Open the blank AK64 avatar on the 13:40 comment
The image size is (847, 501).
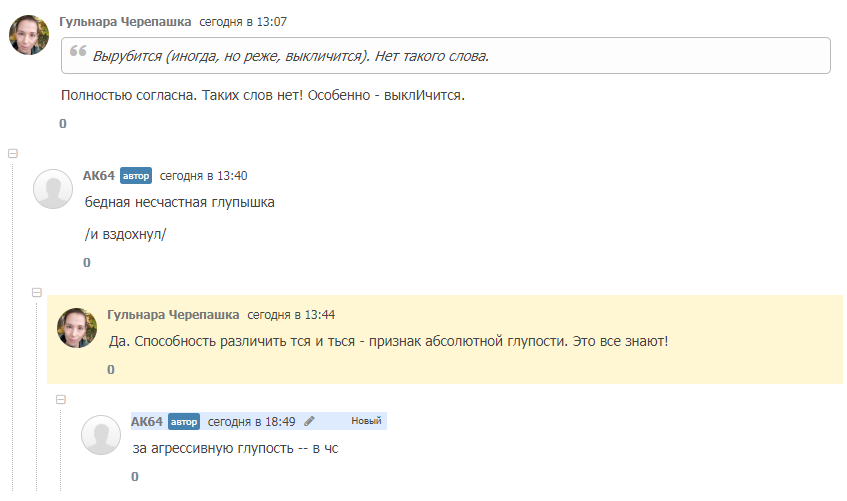(53, 189)
